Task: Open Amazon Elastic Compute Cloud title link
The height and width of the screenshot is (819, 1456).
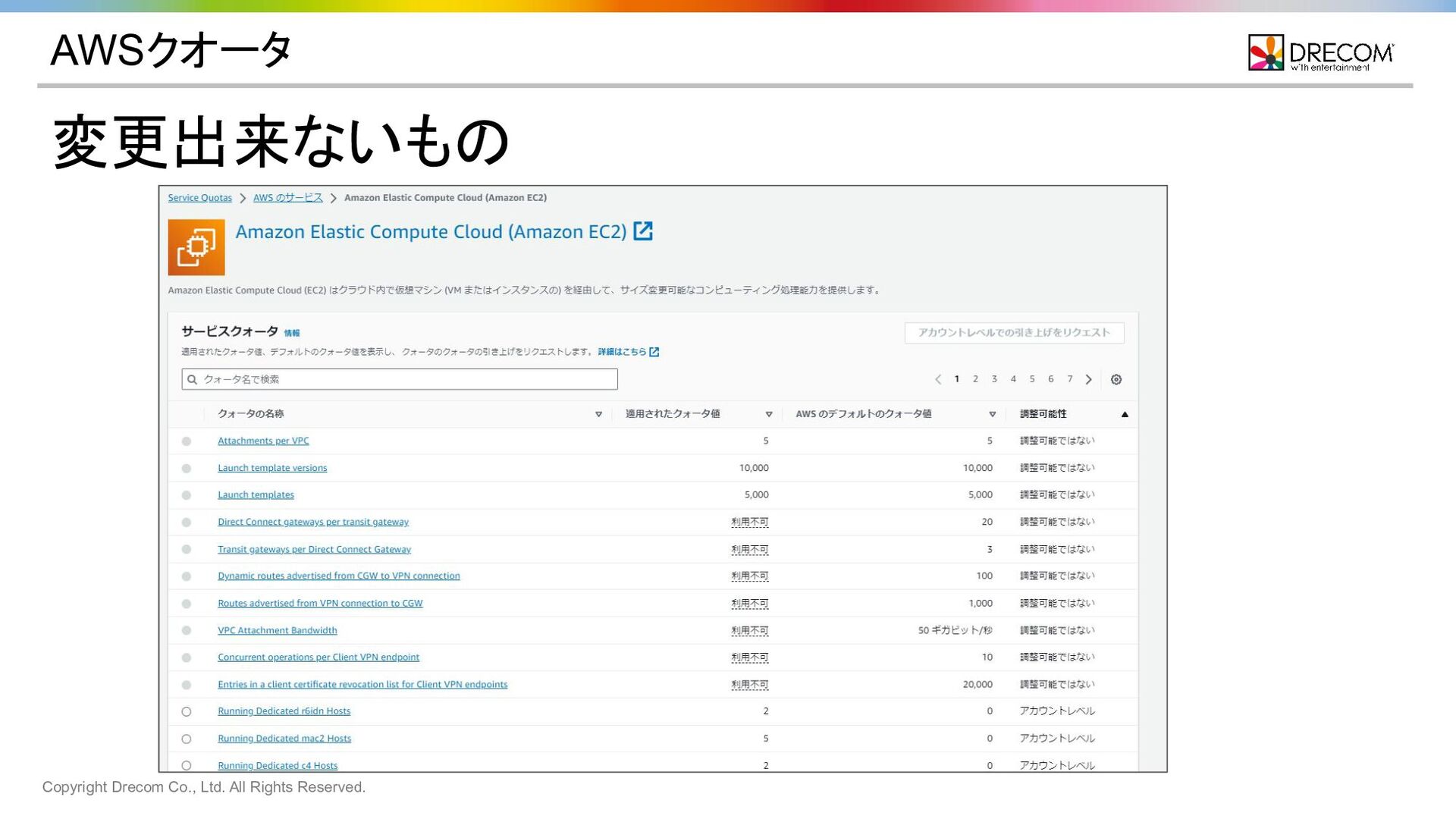Action: click(431, 231)
